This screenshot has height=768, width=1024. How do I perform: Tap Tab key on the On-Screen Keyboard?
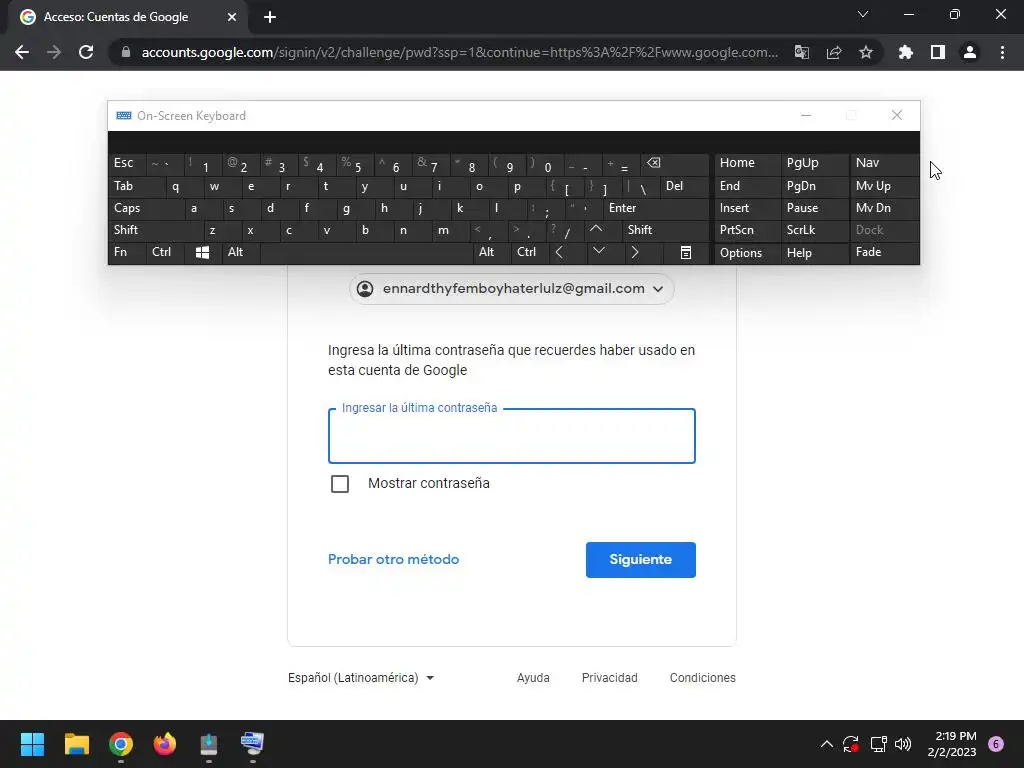136,186
